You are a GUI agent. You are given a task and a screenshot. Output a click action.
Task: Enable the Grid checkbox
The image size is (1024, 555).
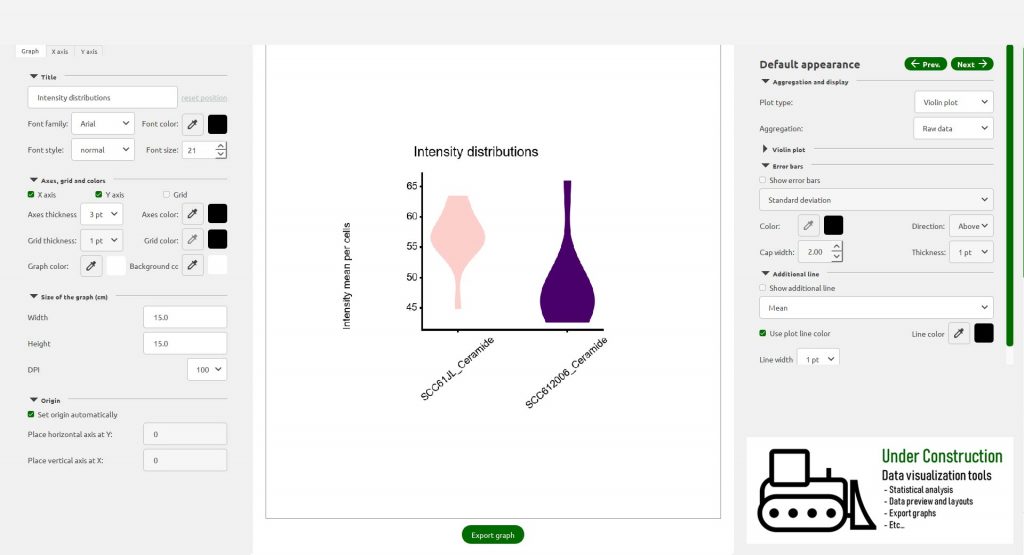pos(166,195)
